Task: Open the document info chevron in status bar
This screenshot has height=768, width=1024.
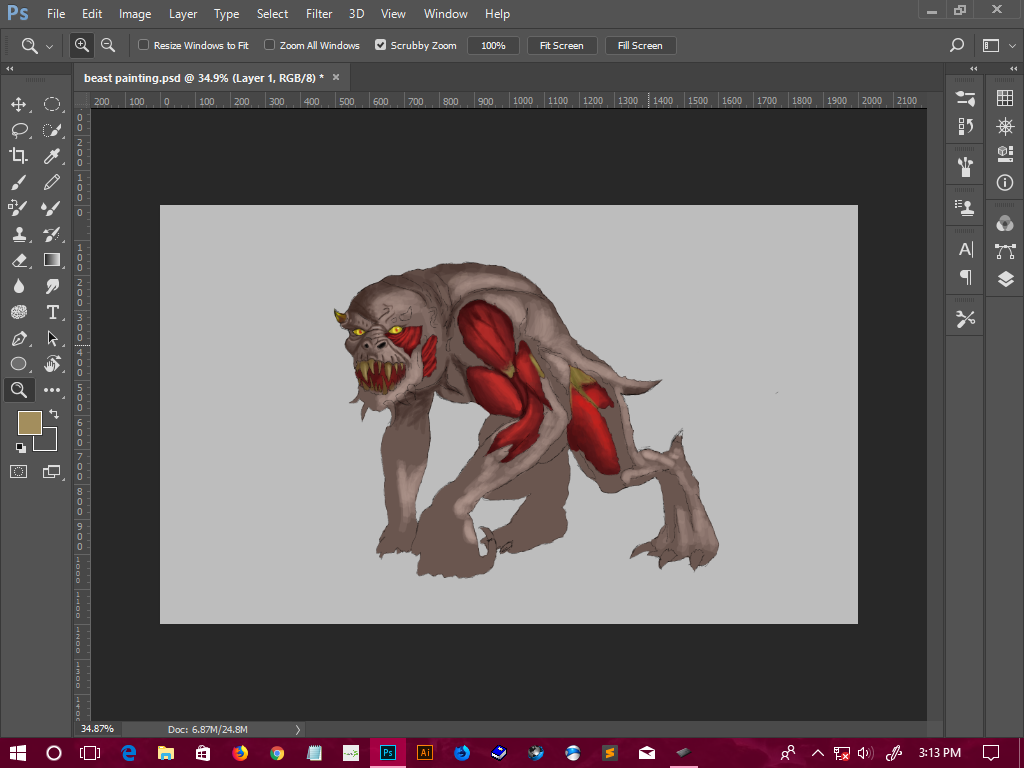Action: click(297, 729)
